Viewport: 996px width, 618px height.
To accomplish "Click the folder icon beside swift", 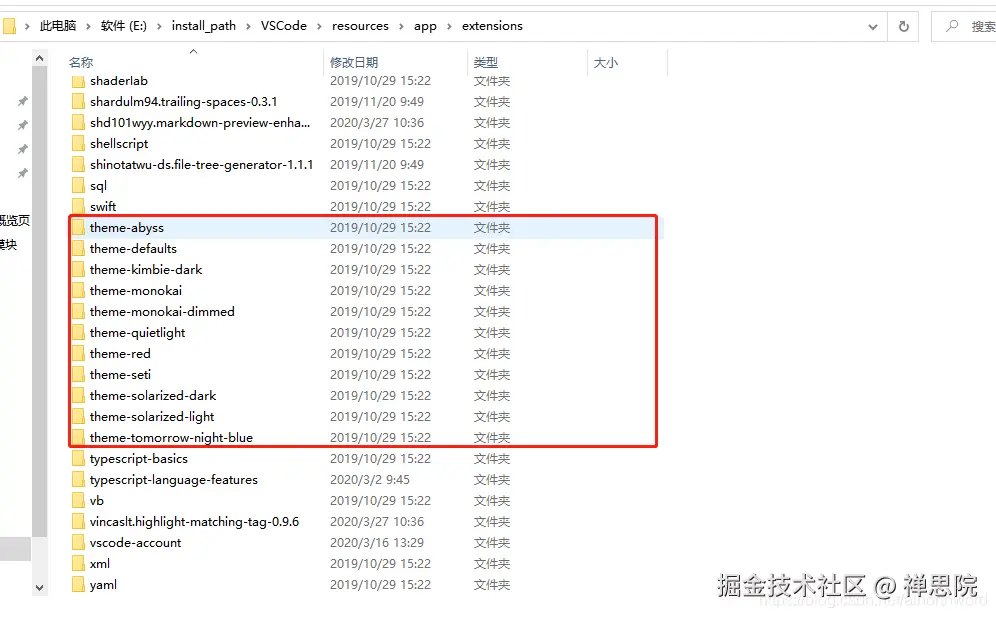I will pos(80,206).
